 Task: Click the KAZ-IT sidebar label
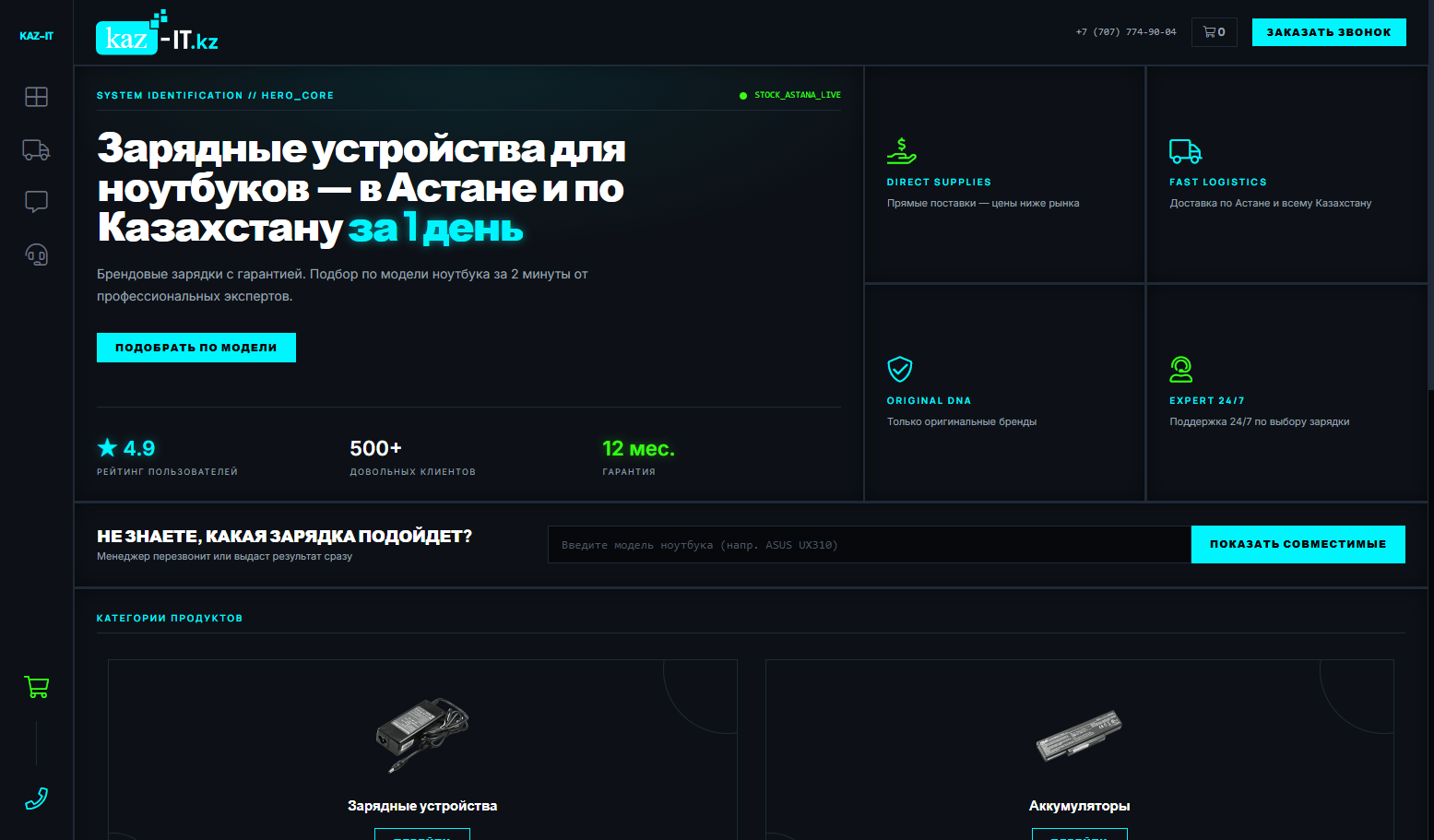36,36
